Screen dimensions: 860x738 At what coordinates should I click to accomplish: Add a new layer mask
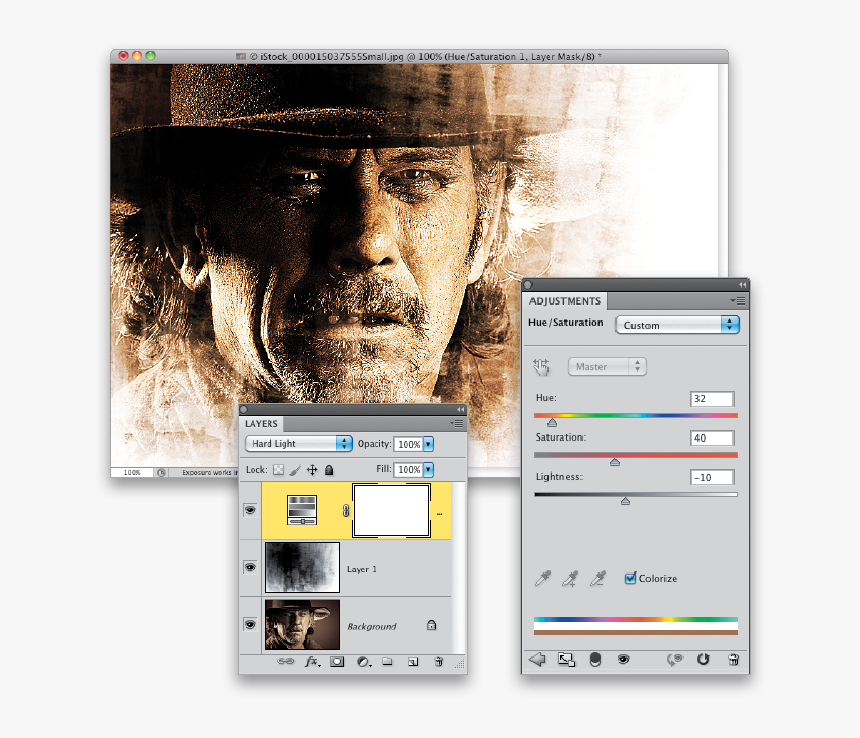click(x=339, y=662)
